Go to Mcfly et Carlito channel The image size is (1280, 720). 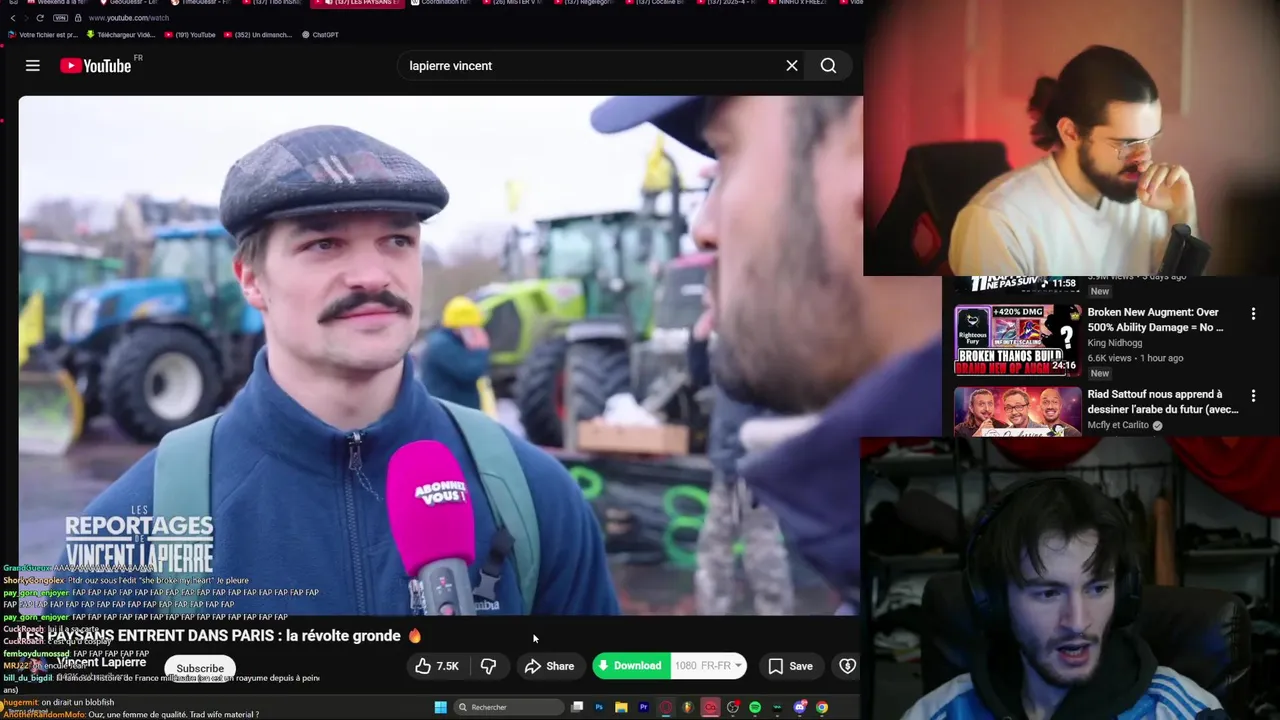[x=1118, y=425]
